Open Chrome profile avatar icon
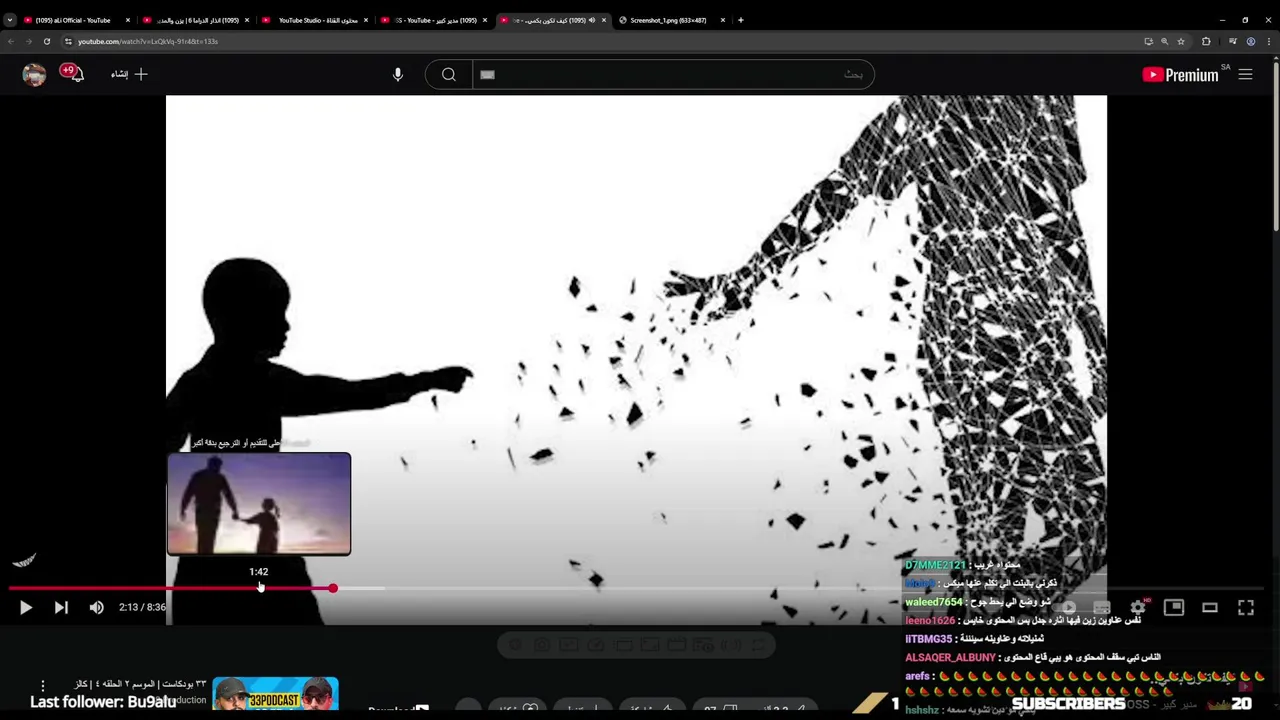The height and width of the screenshot is (720, 1280). pos(1251,41)
